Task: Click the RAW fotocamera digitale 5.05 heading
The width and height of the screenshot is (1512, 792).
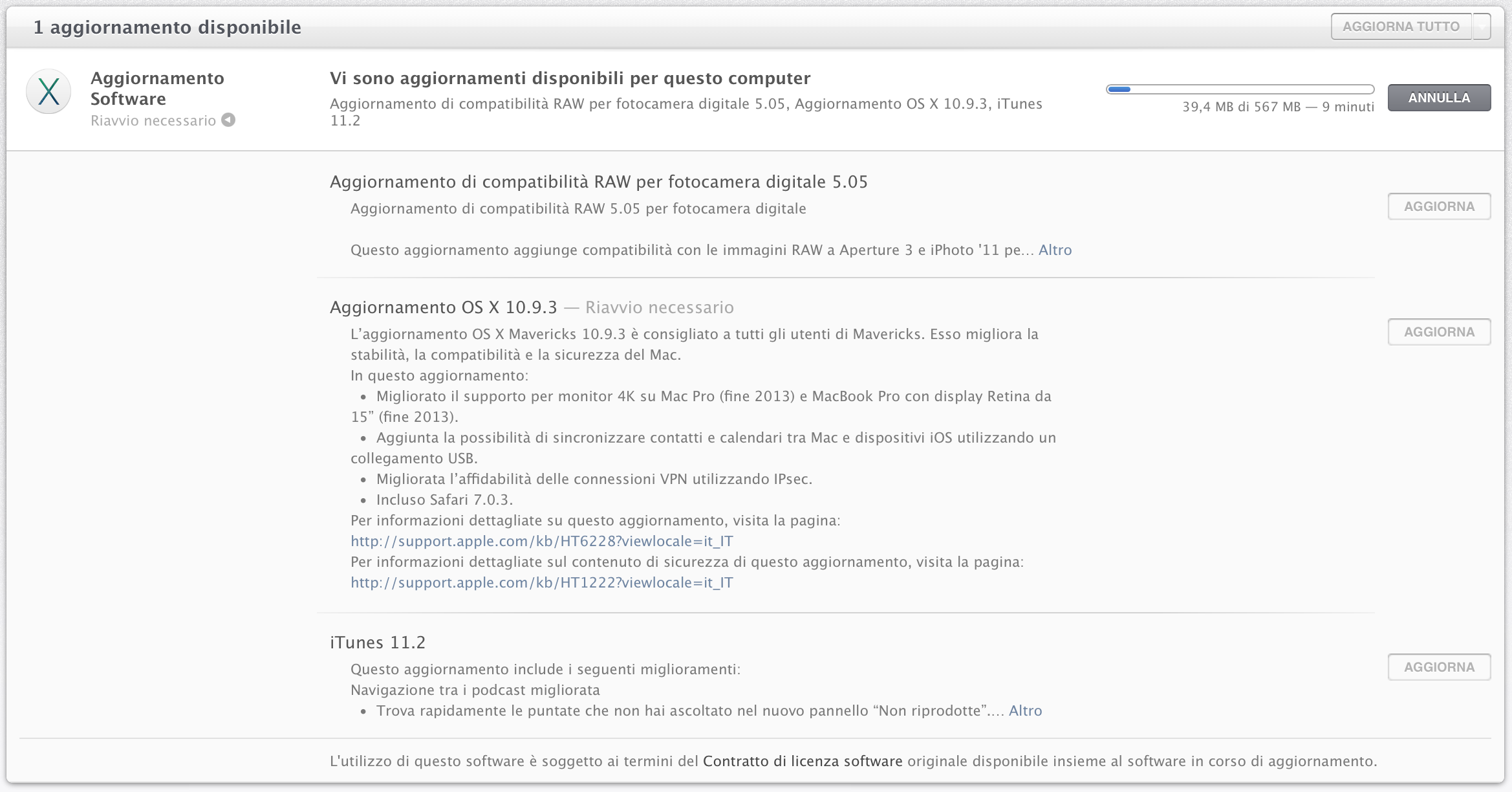Action: coord(599,182)
